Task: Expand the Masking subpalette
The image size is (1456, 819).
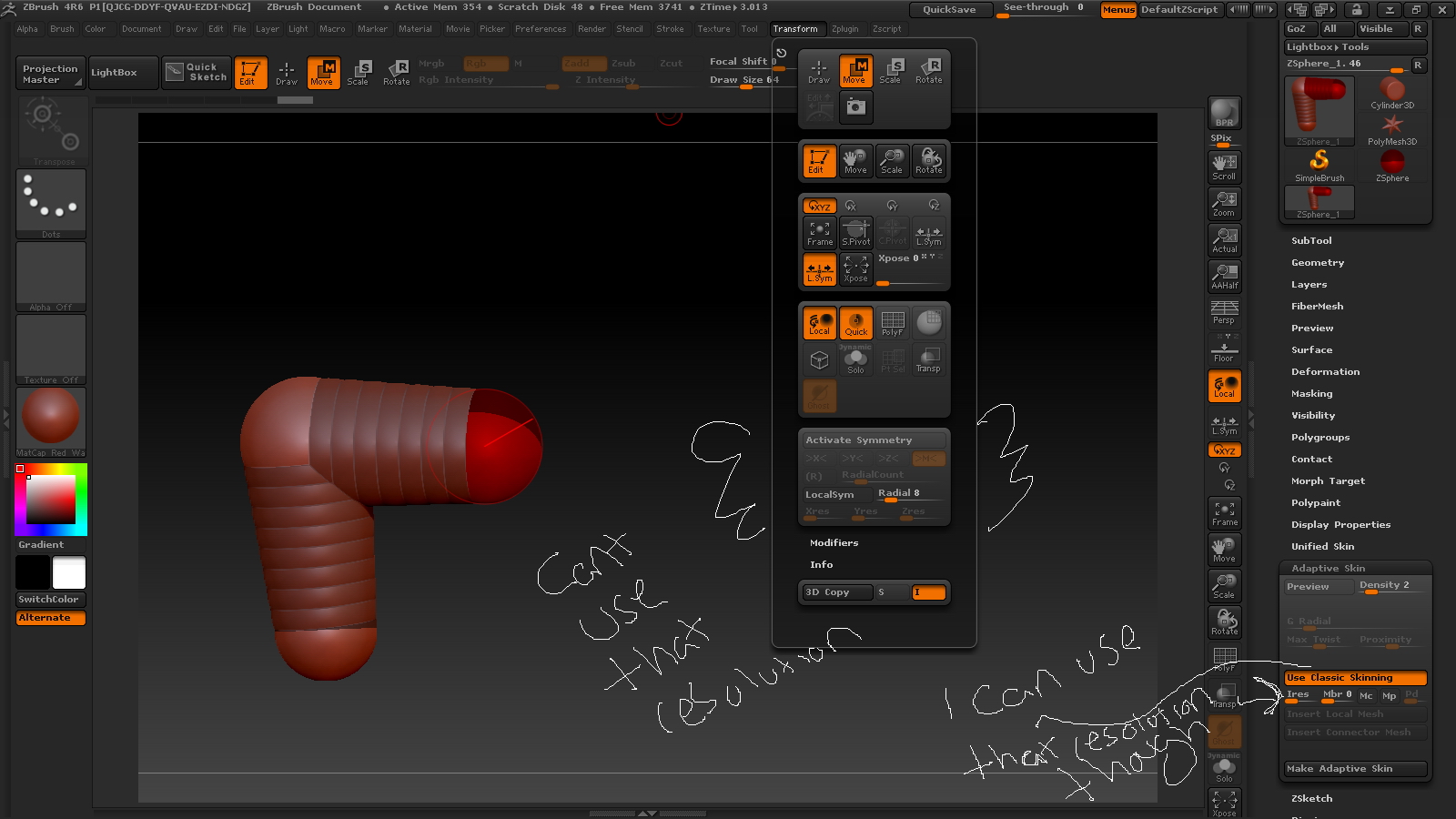Action: pos(1311,393)
